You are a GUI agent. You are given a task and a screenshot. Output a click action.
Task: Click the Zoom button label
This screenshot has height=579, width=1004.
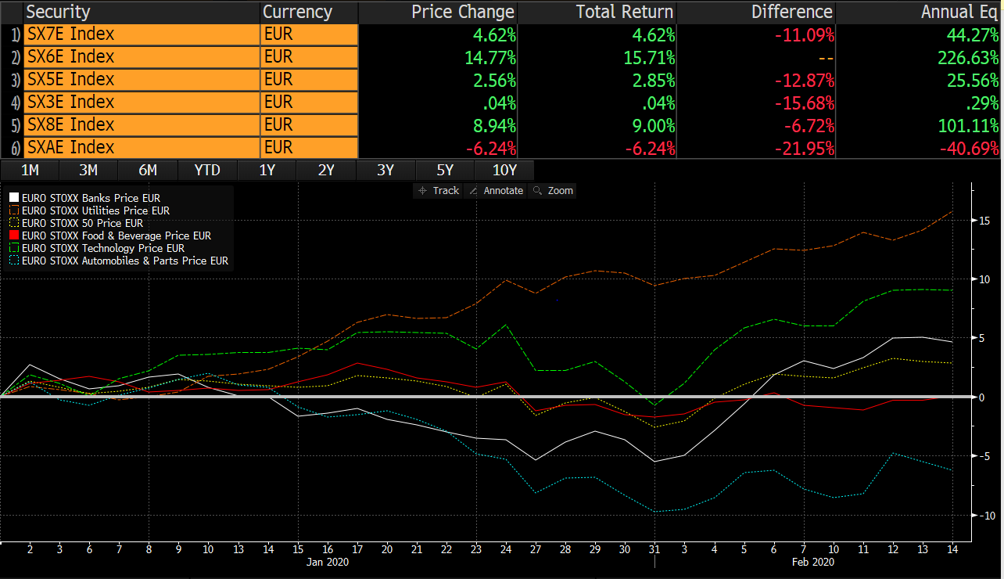pyautogui.click(x=560, y=191)
